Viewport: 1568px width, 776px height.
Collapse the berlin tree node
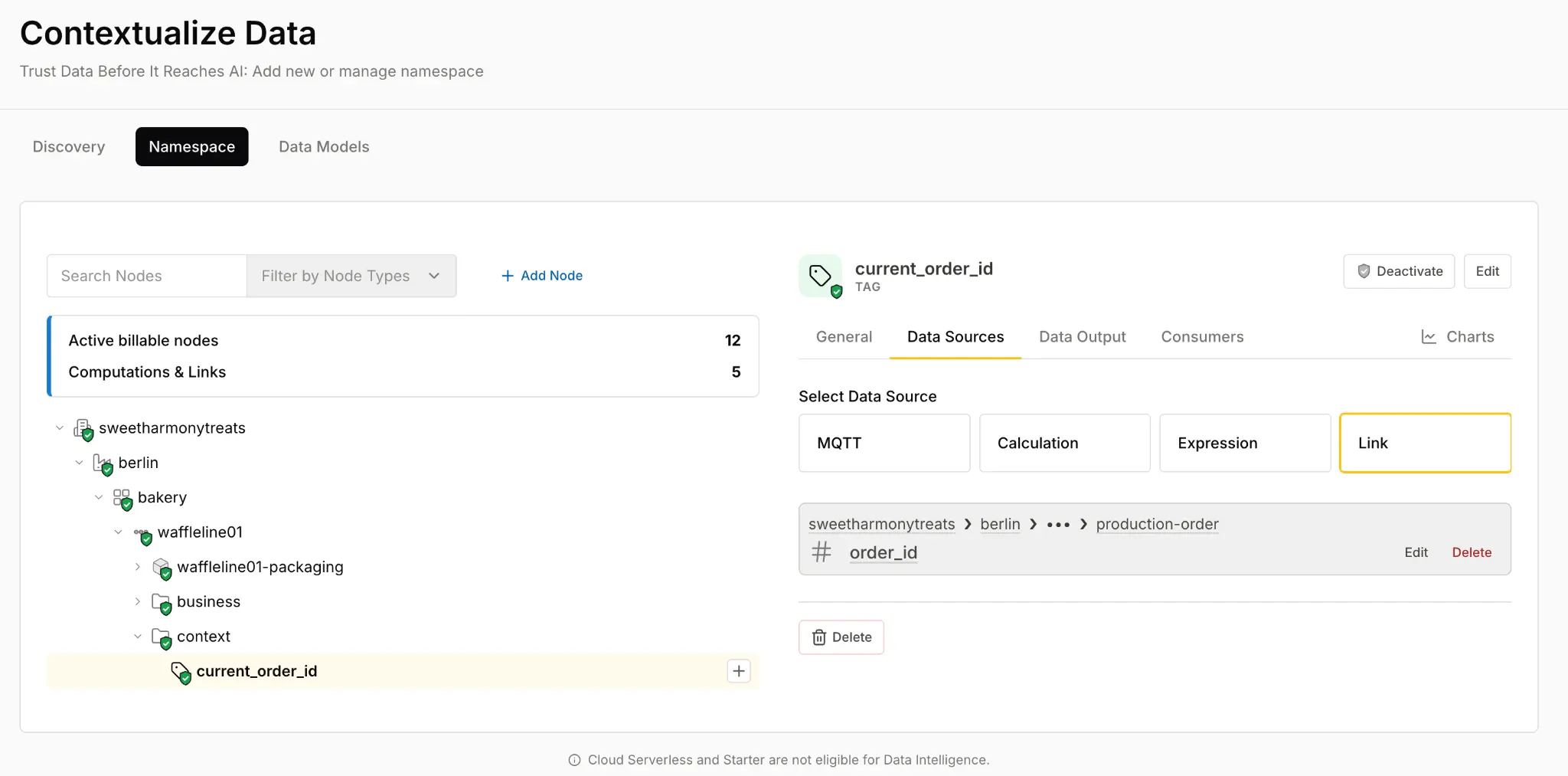click(79, 463)
